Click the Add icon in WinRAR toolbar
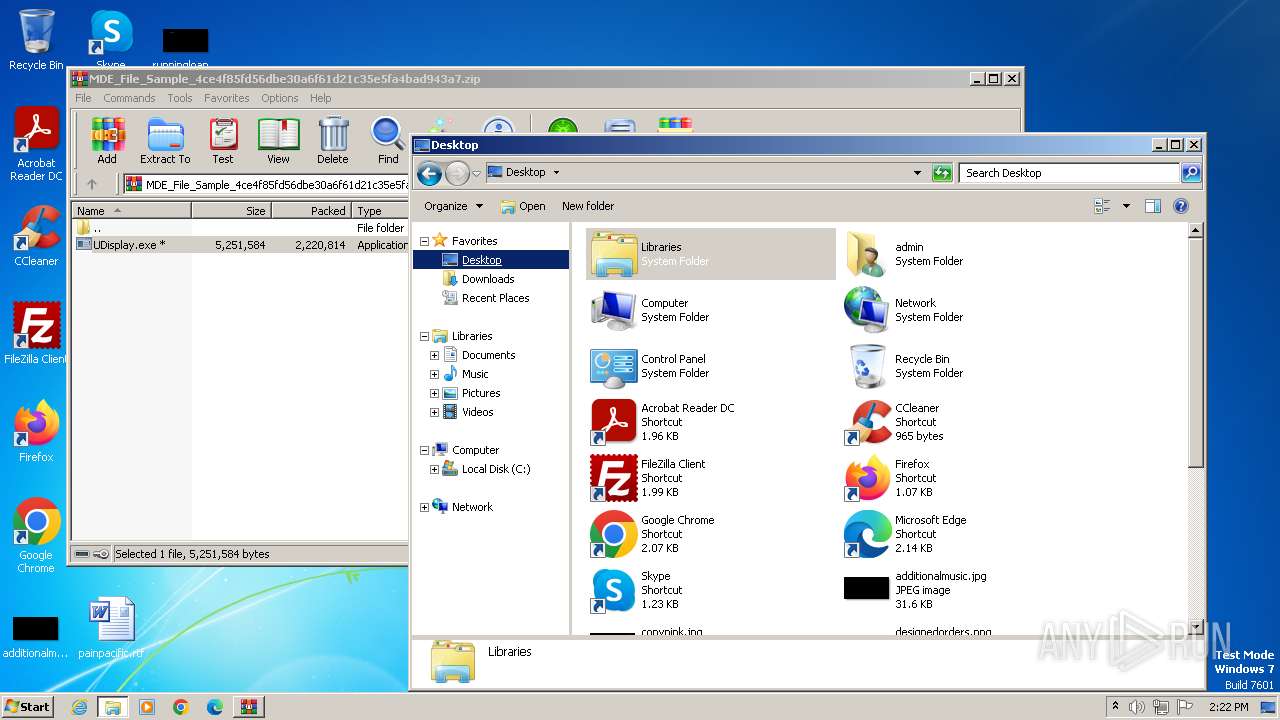The height and width of the screenshot is (720, 1280). pos(107,140)
